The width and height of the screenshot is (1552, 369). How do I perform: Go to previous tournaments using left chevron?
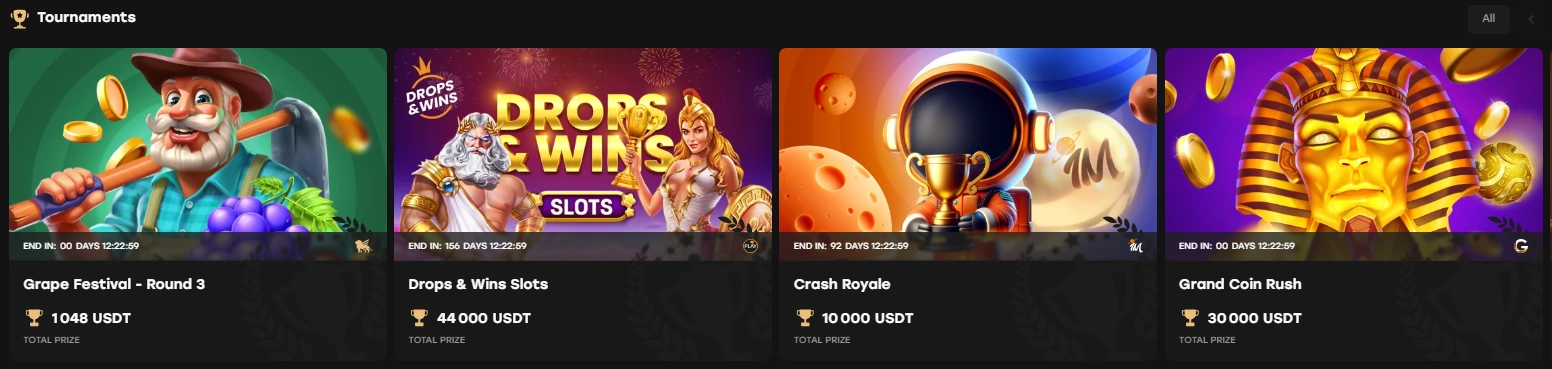pos(1531,18)
